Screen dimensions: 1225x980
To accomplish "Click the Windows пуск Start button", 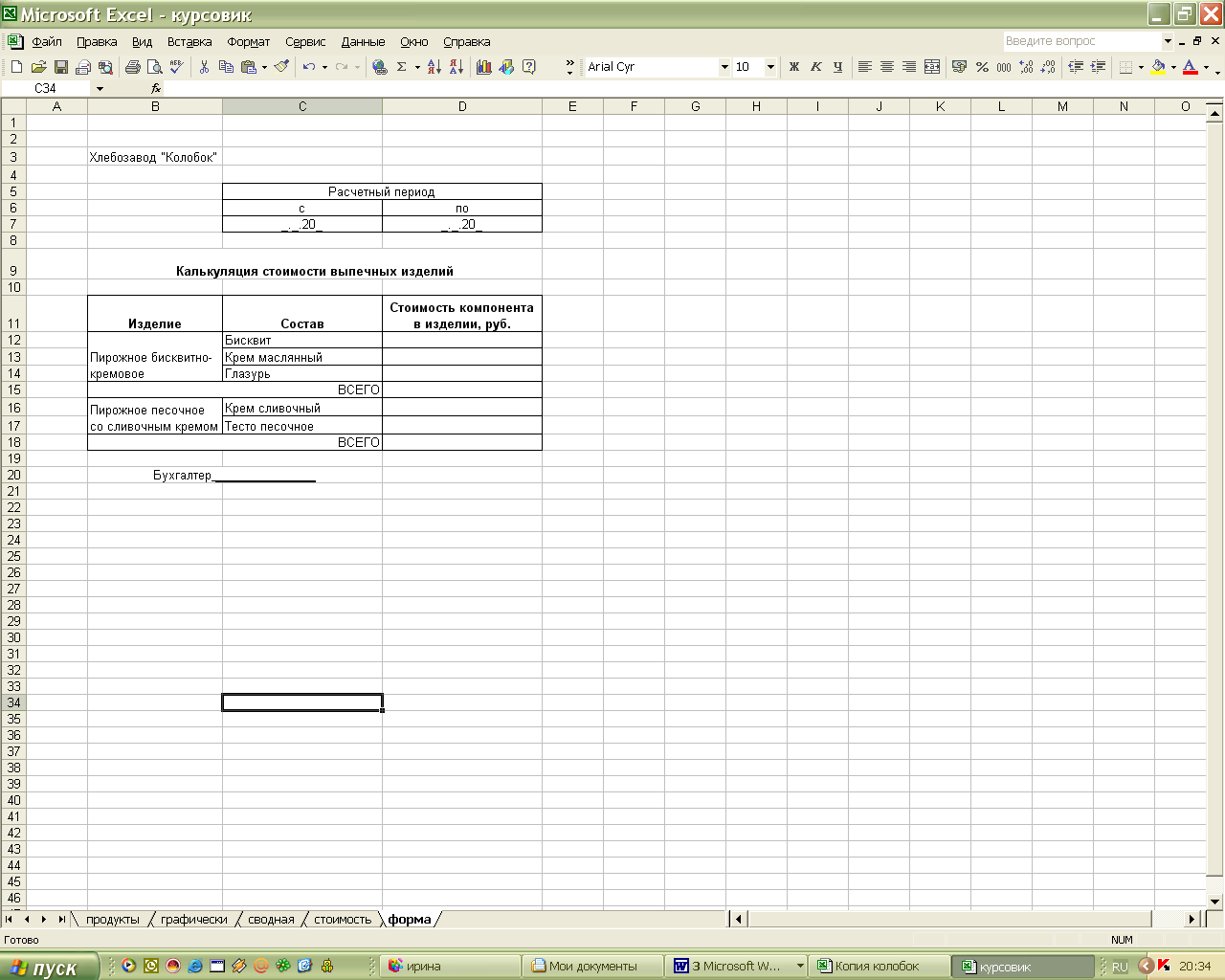I will tap(49, 967).
